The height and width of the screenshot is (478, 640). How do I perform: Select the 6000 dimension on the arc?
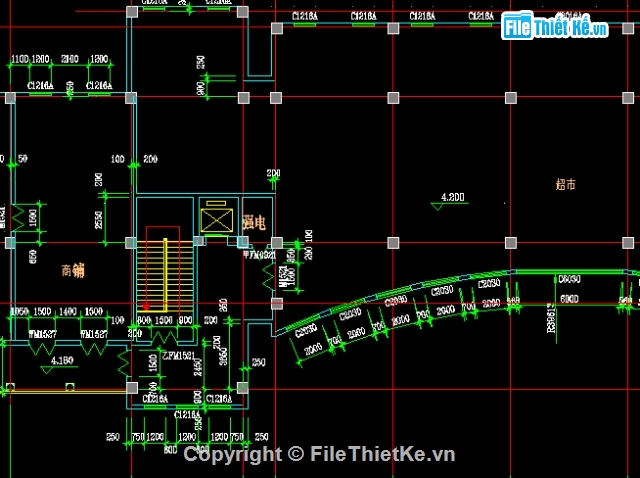point(569,299)
